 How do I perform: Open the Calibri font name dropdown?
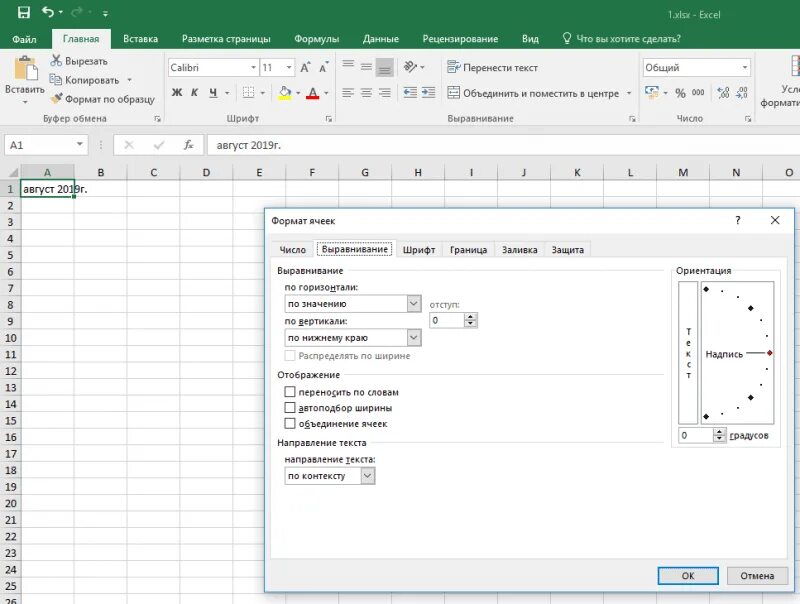[x=253, y=67]
